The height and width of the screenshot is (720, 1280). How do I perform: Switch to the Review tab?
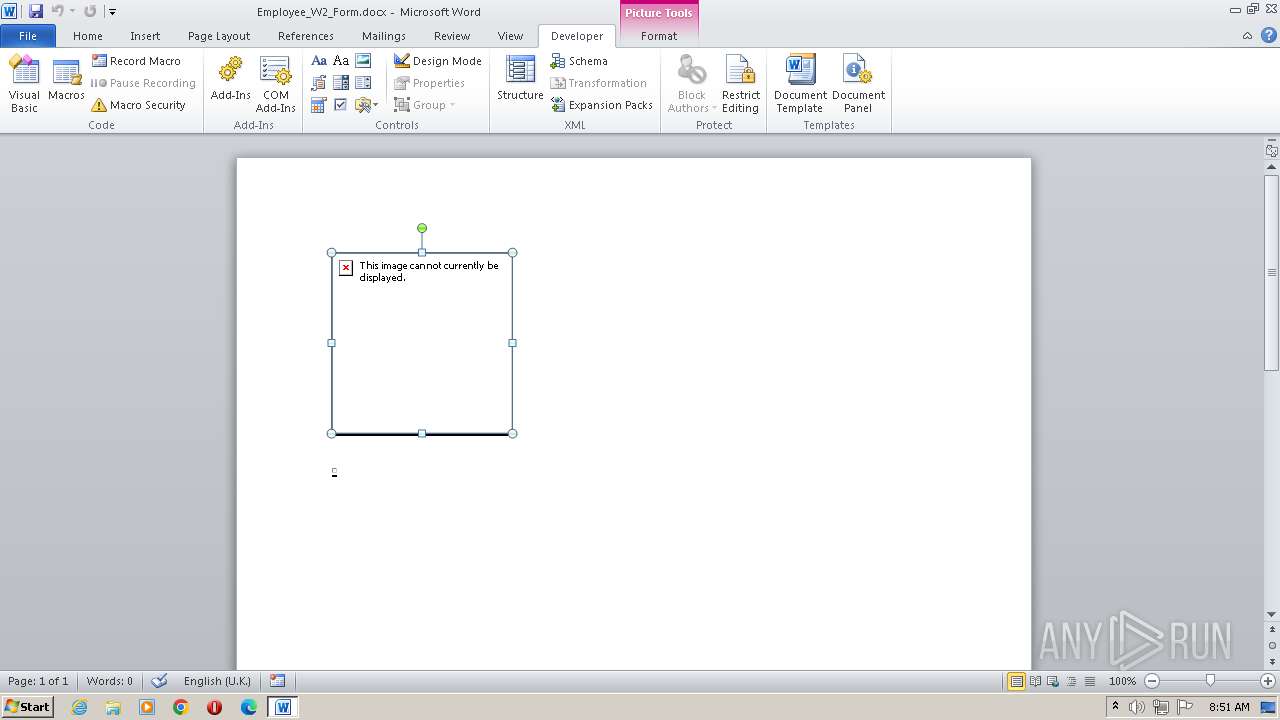[x=452, y=36]
